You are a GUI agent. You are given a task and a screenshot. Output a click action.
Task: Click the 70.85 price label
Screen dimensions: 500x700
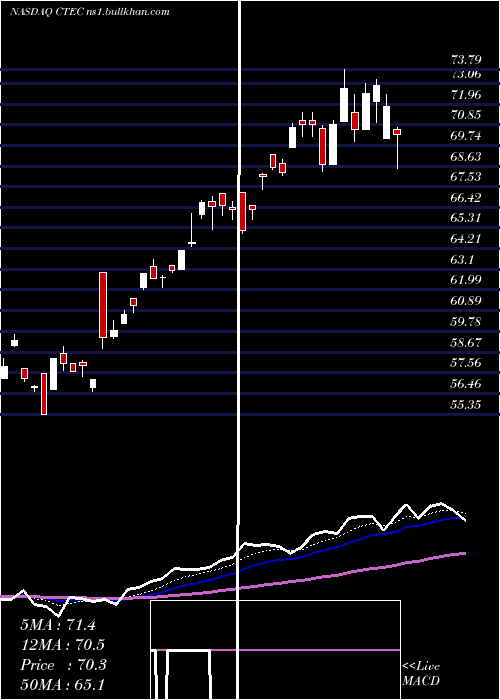point(467,115)
